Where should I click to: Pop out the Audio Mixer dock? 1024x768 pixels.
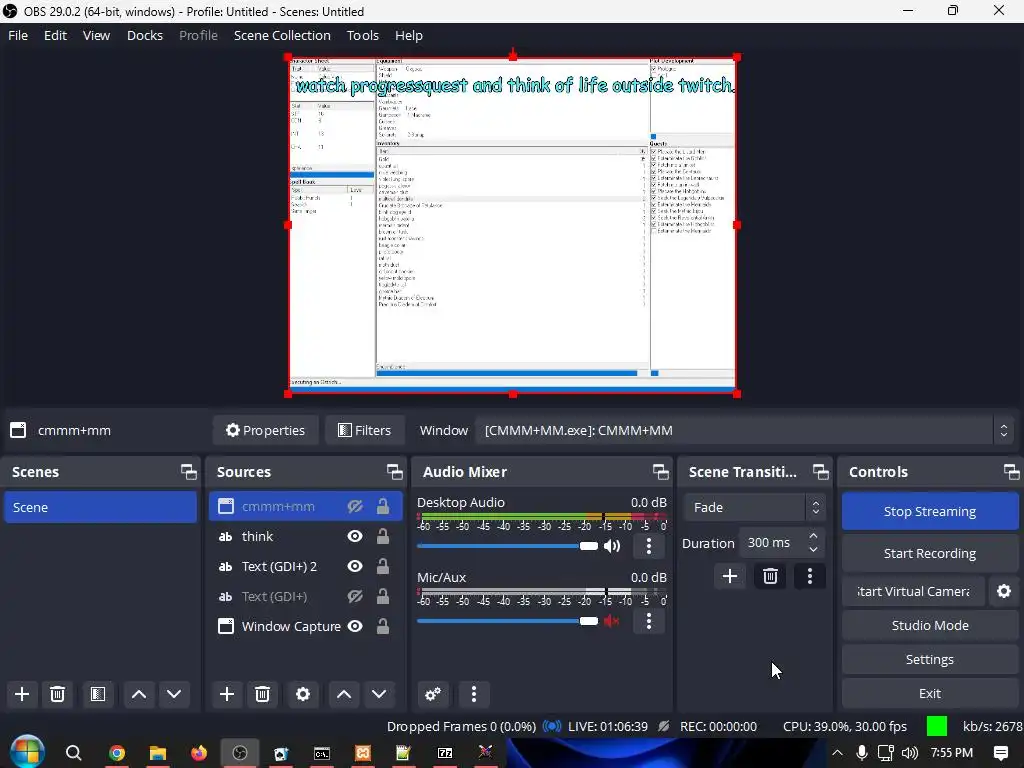pyautogui.click(x=660, y=472)
